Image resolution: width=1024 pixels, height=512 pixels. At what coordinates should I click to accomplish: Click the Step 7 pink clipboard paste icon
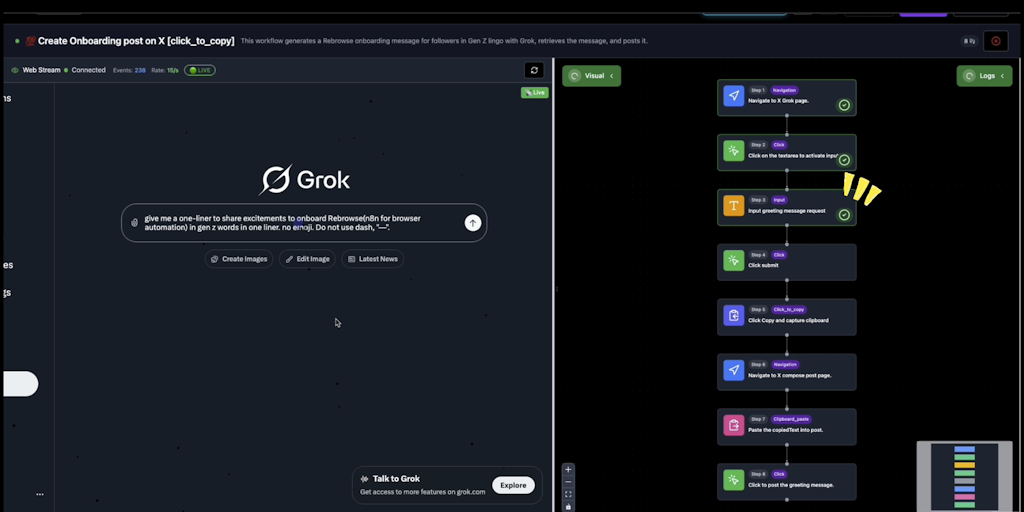click(733, 425)
